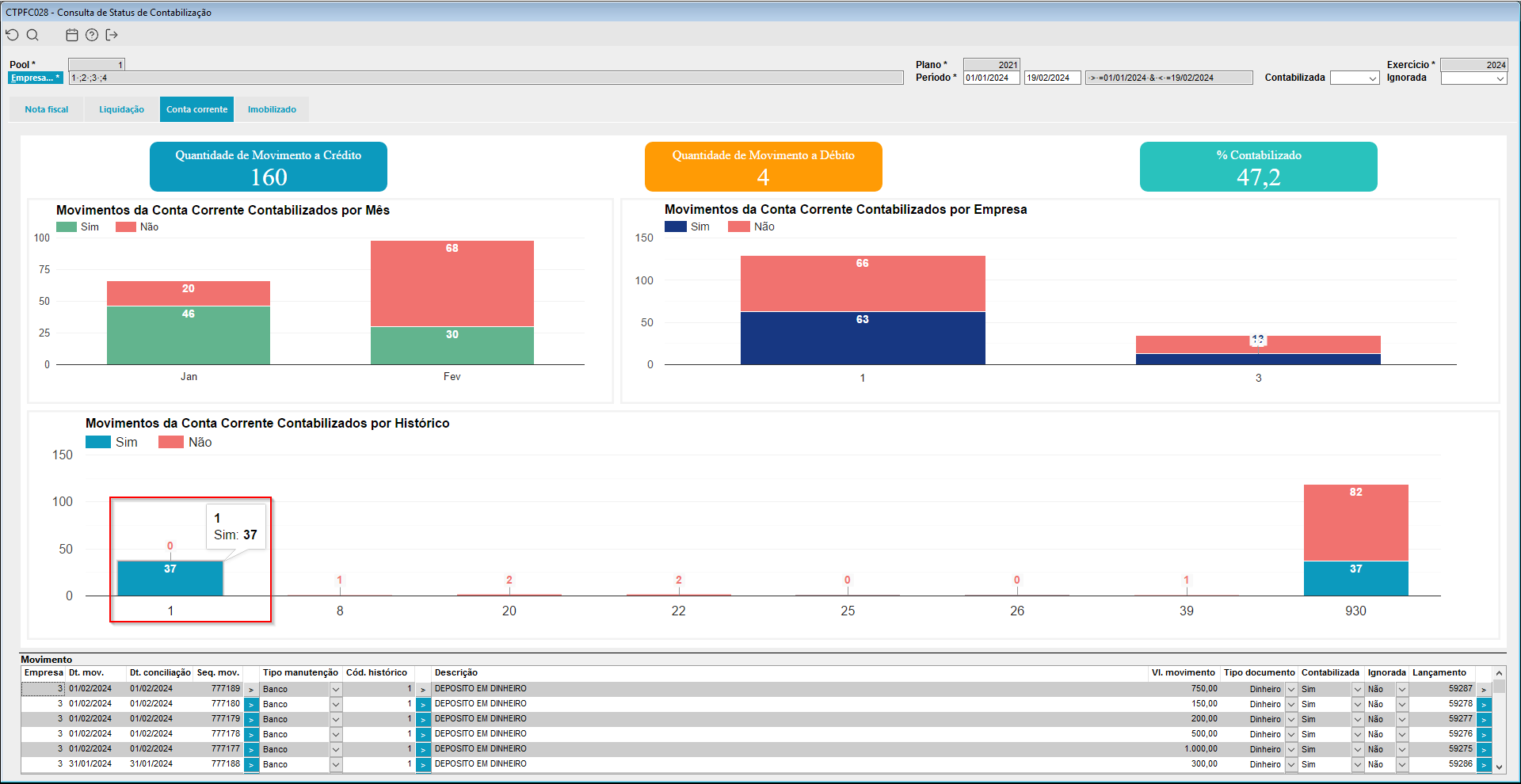Toggle red Não legend in Histórico chart
Viewport: 1521px width, 784px height.
[185, 442]
